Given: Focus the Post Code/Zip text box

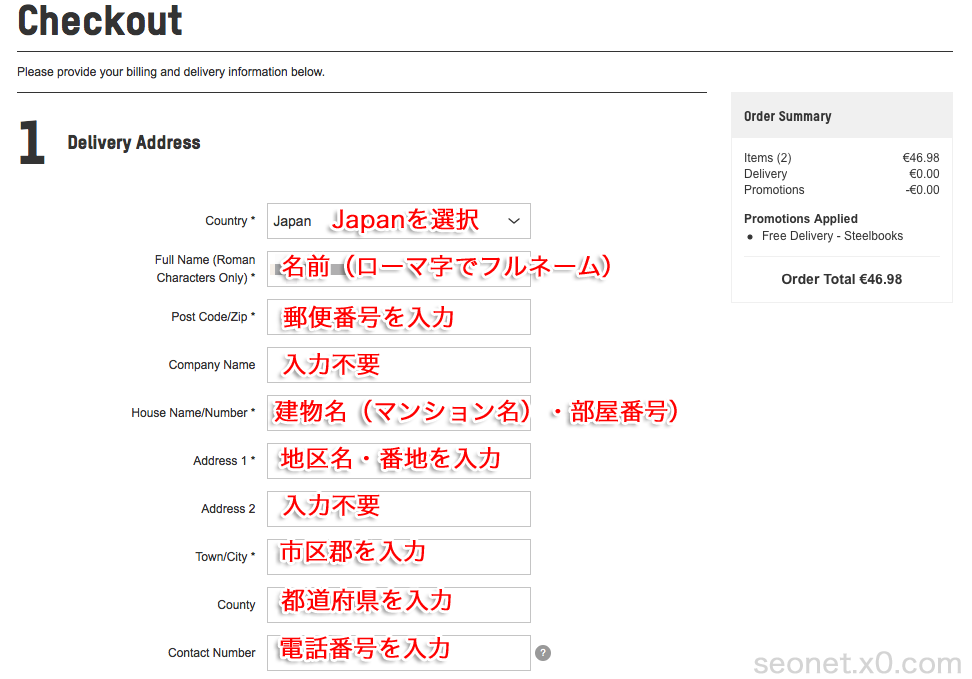Looking at the screenshot, I should [x=398, y=317].
